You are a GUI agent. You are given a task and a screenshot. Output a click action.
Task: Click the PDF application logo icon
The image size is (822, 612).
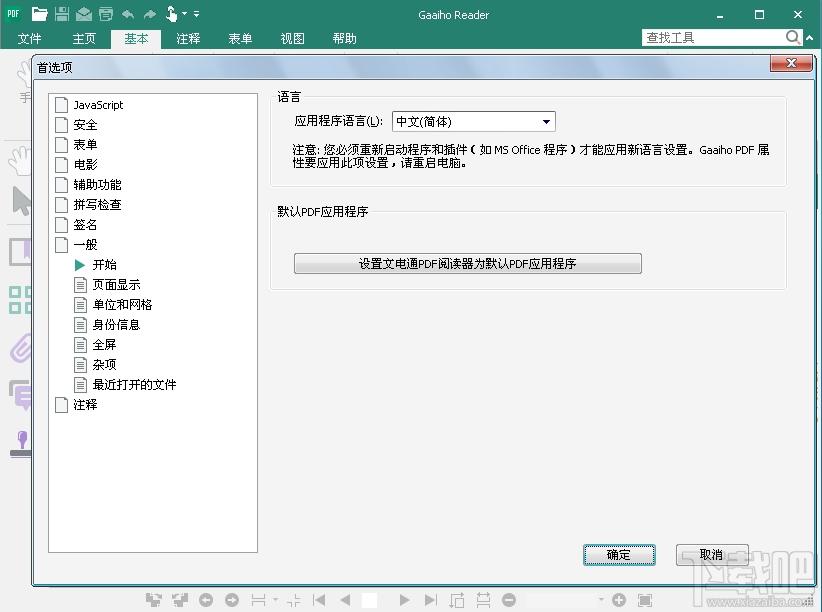(x=13, y=14)
